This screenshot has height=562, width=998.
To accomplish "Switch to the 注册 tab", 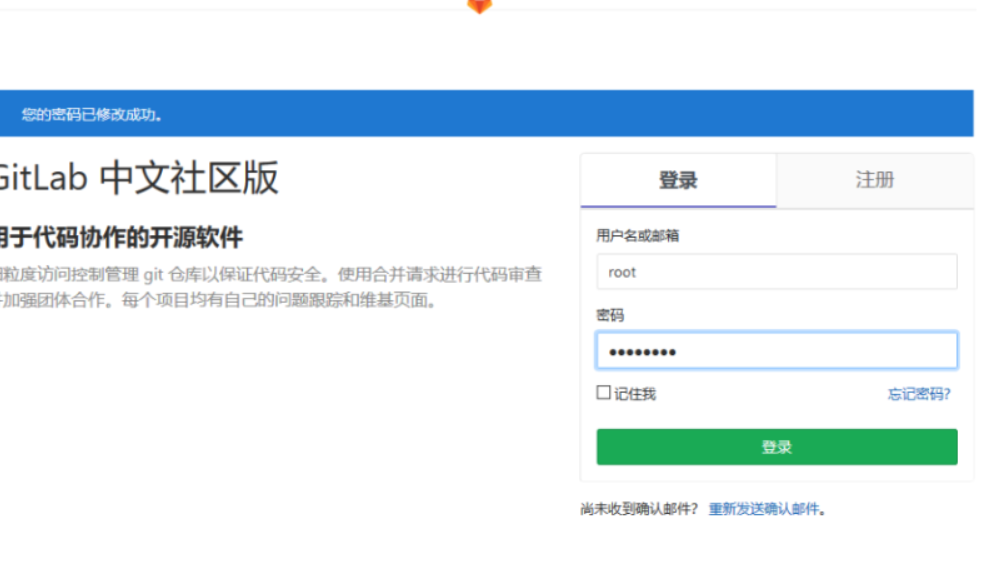I will coord(875,180).
